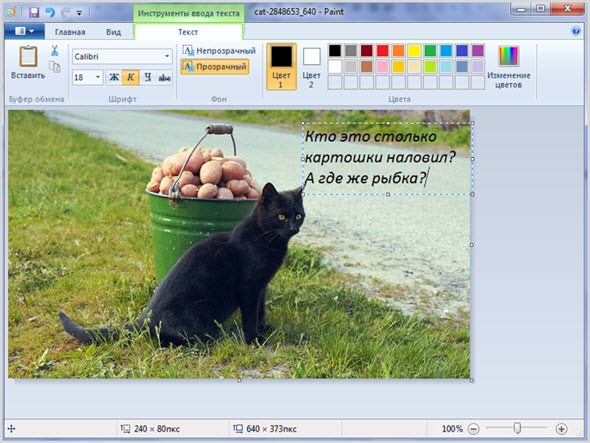Click the Copy icon below the scissors
590x443 pixels.
[55, 67]
